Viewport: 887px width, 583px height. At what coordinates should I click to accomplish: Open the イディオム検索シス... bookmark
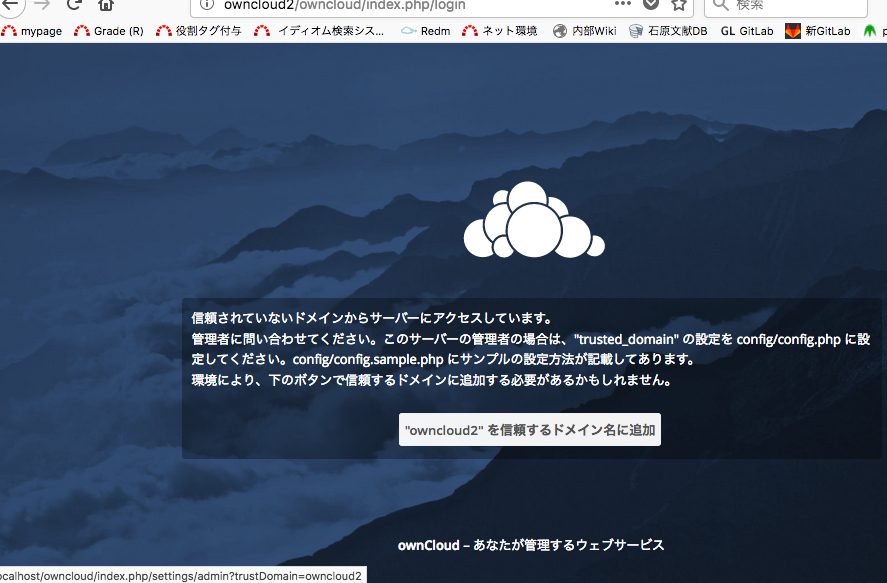320,31
